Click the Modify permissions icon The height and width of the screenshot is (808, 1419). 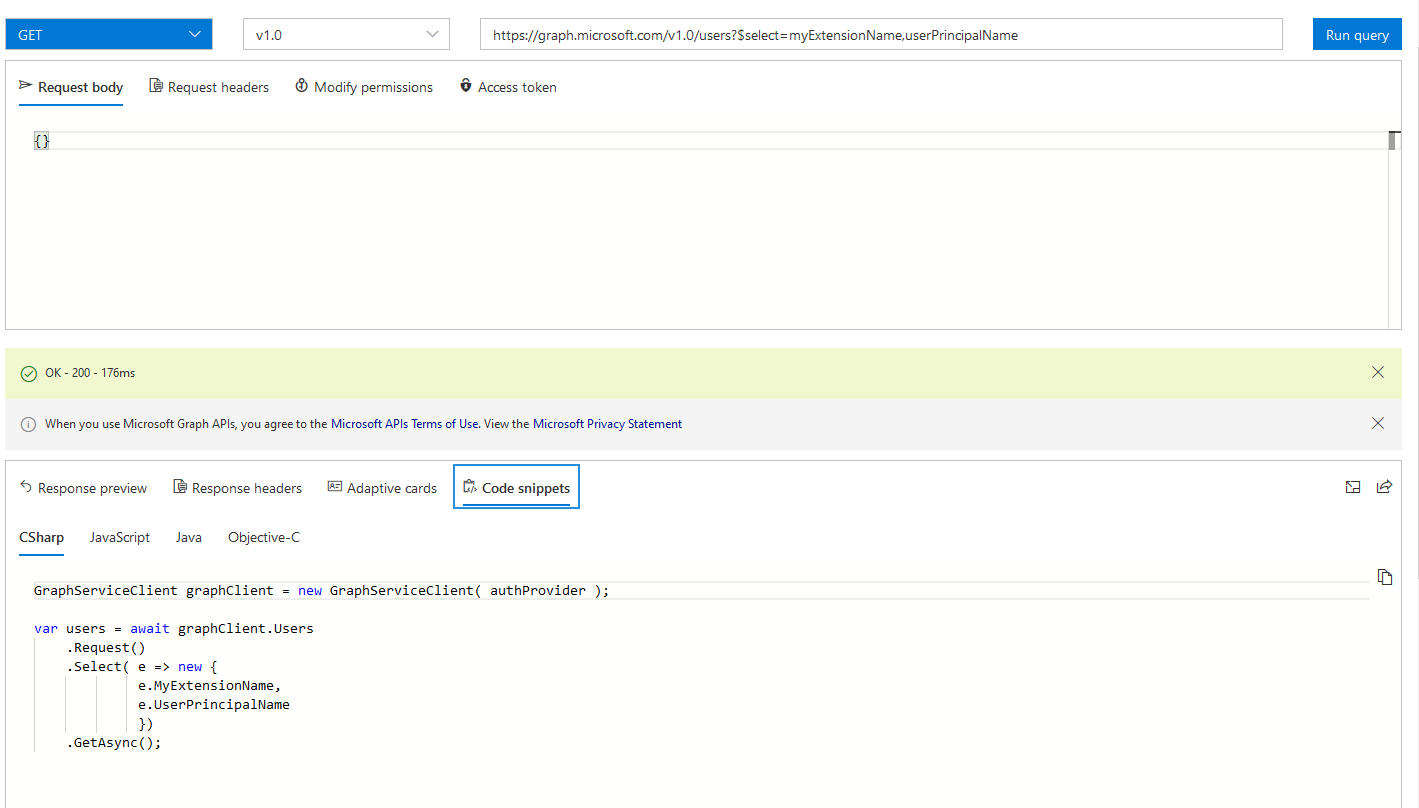(301, 86)
